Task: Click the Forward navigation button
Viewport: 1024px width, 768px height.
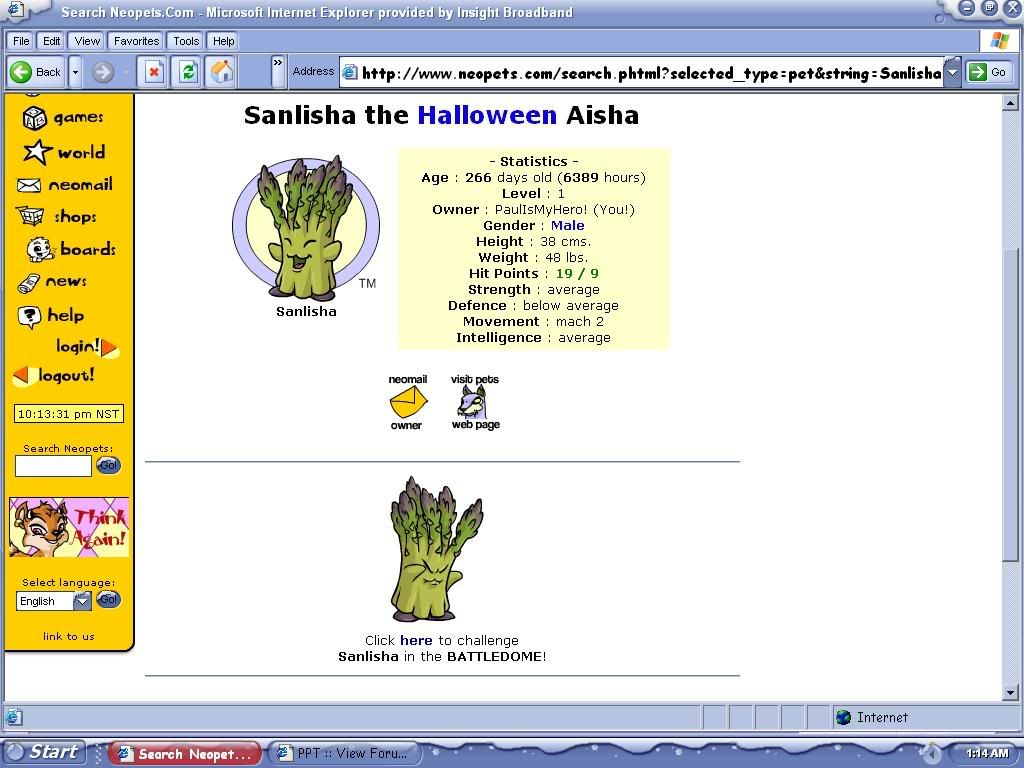Action: click(103, 72)
